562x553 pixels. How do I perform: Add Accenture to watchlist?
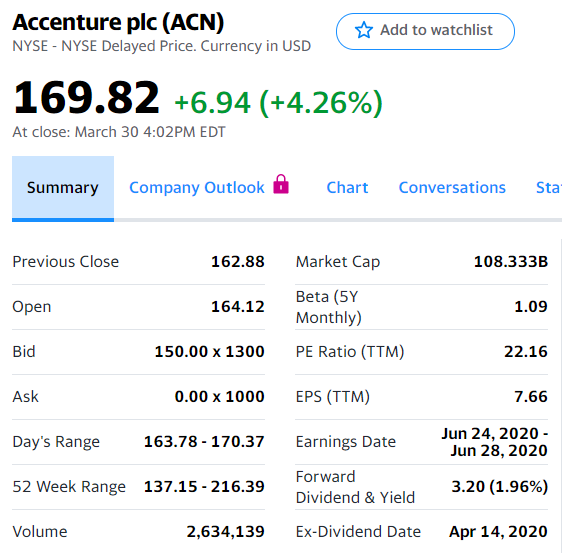click(425, 31)
